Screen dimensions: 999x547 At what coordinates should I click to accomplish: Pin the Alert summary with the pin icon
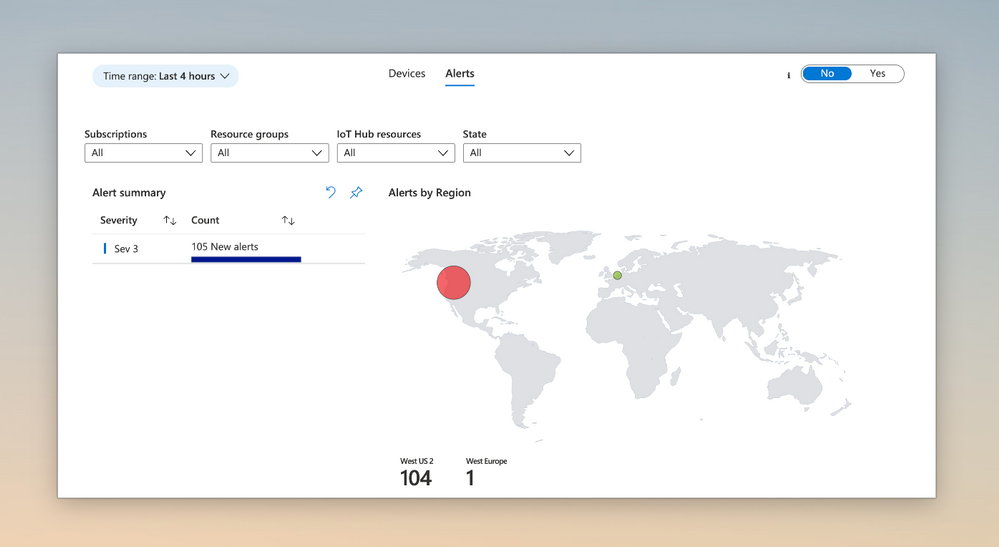(x=356, y=192)
